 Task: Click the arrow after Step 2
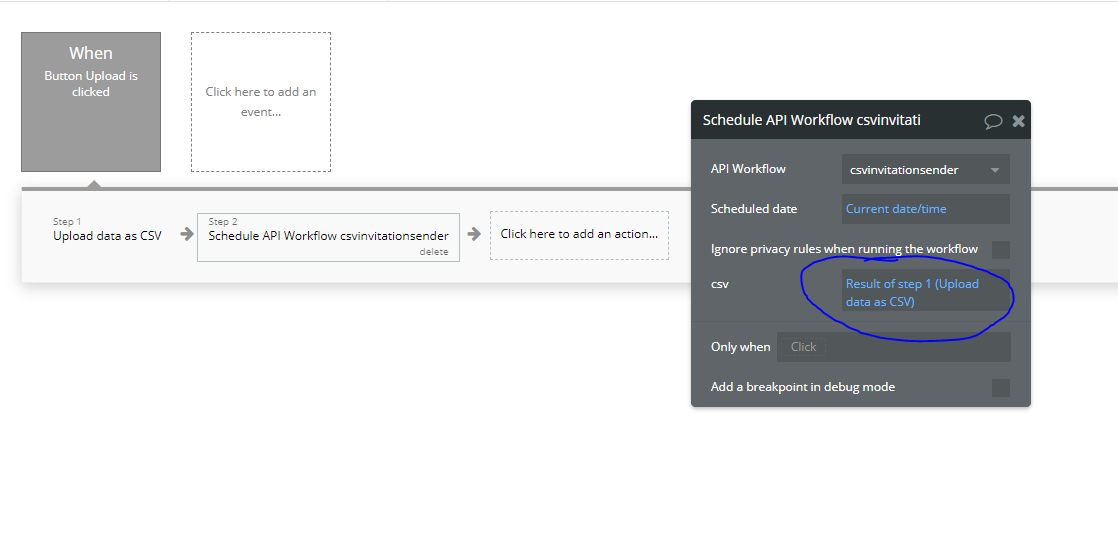click(474, 234)
